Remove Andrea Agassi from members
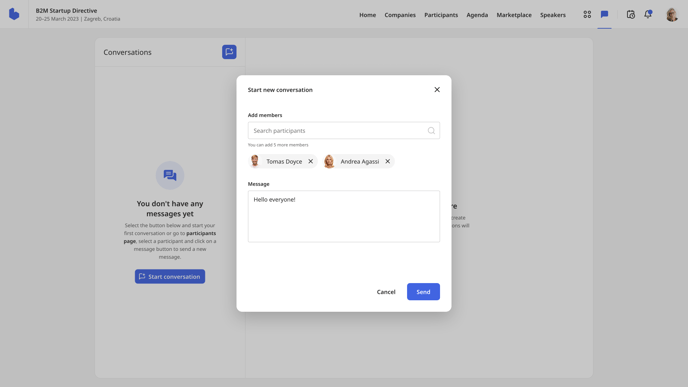The width and height of the screenshot is (688, 387). (x=387, y=161)
